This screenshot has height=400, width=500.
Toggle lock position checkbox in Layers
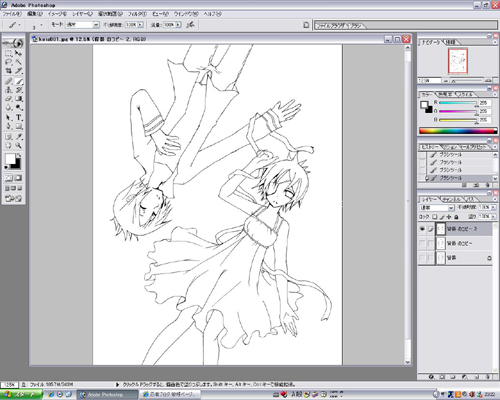[x=449, y=217]
